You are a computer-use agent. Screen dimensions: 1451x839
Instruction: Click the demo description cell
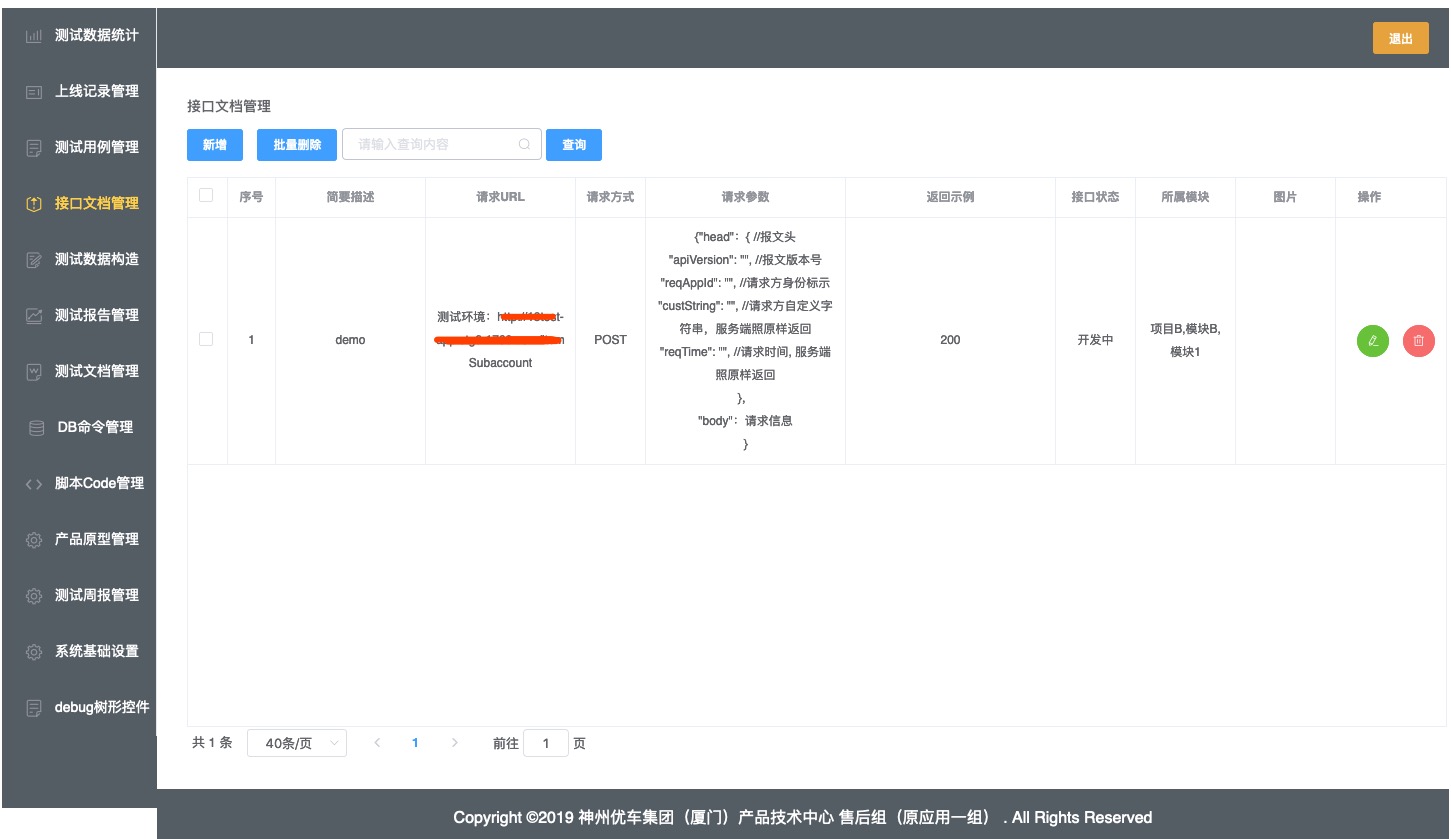pyautogui.click(x=350, y=340)
